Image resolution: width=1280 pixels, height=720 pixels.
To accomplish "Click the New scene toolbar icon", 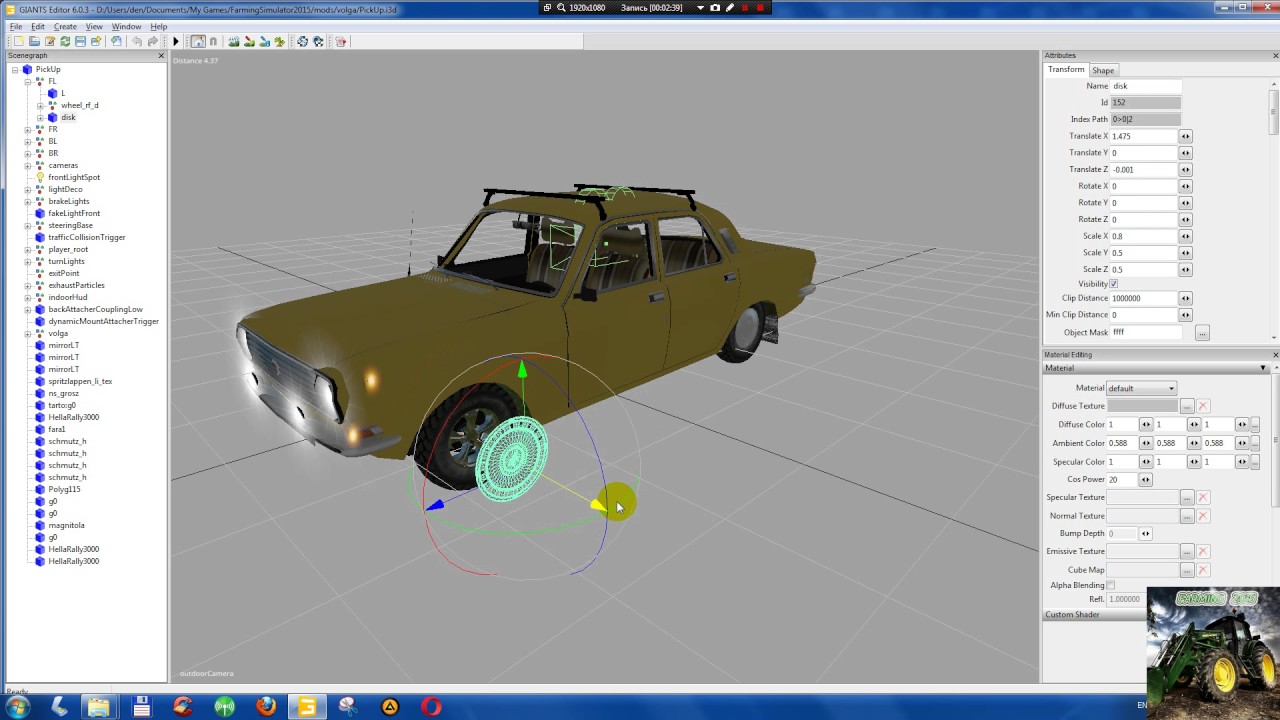I will [18, 42].
